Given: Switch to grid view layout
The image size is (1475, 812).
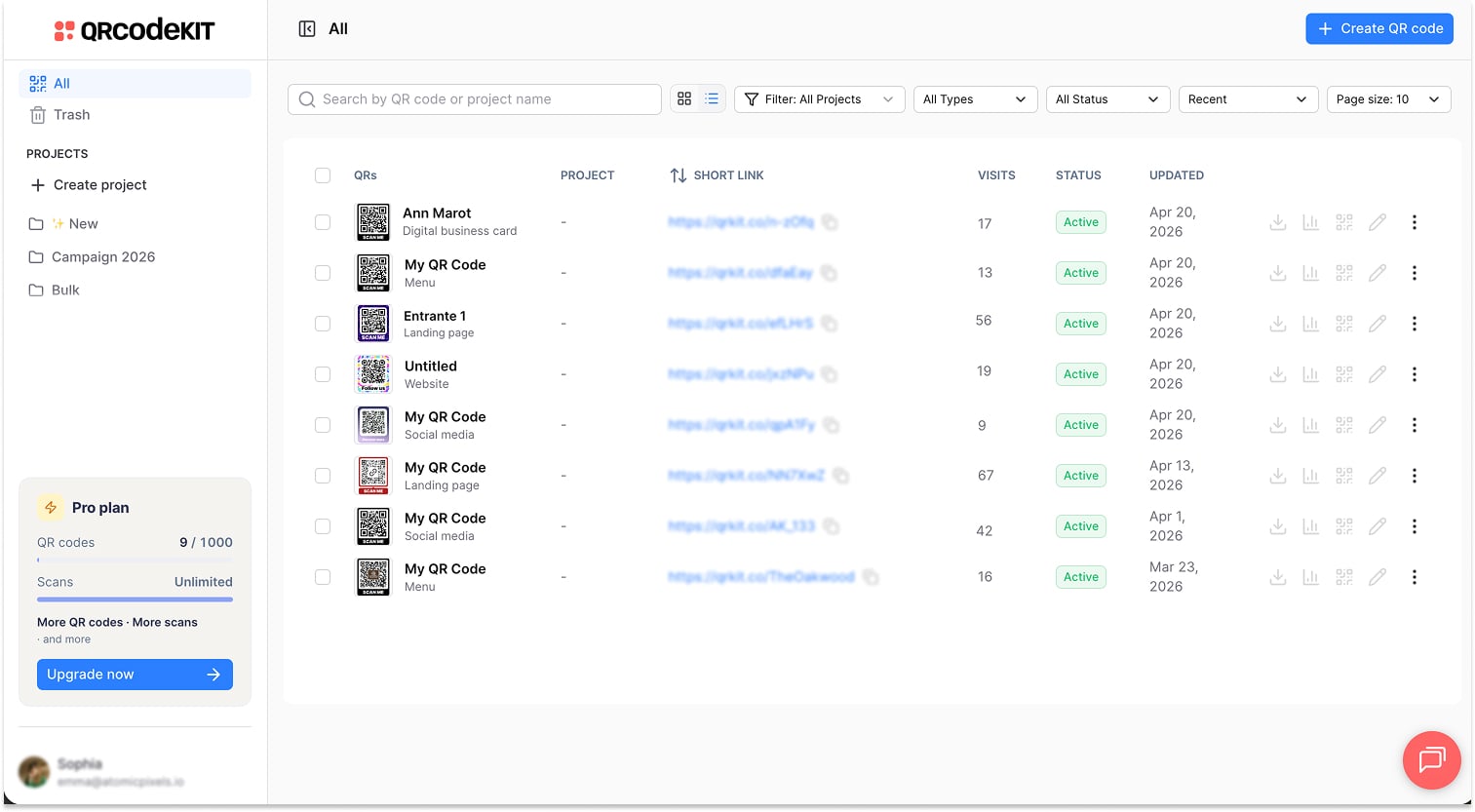Looking at the screenshot, I should click(x=684, y=99).
